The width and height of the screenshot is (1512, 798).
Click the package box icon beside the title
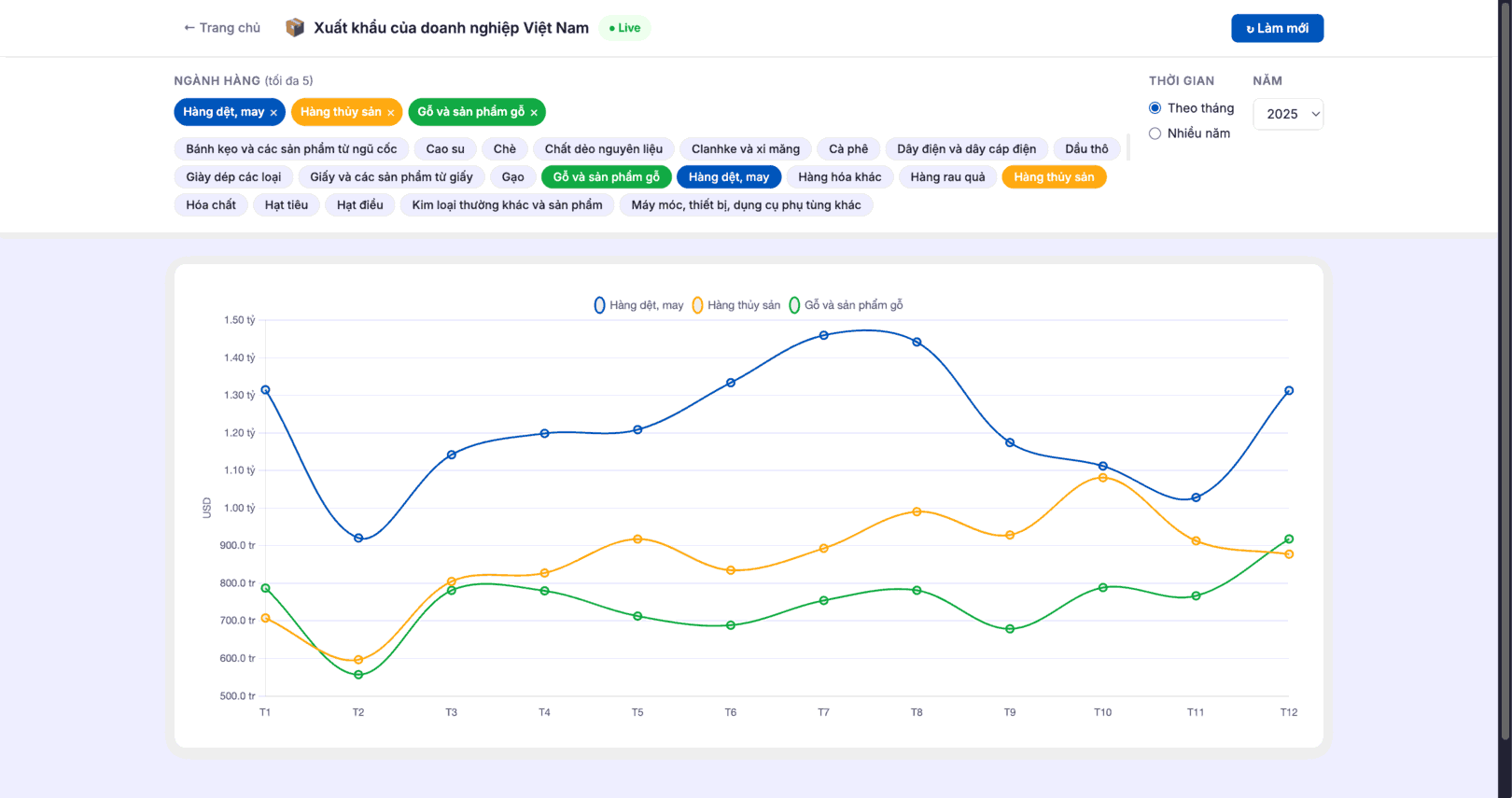(295, 28)
